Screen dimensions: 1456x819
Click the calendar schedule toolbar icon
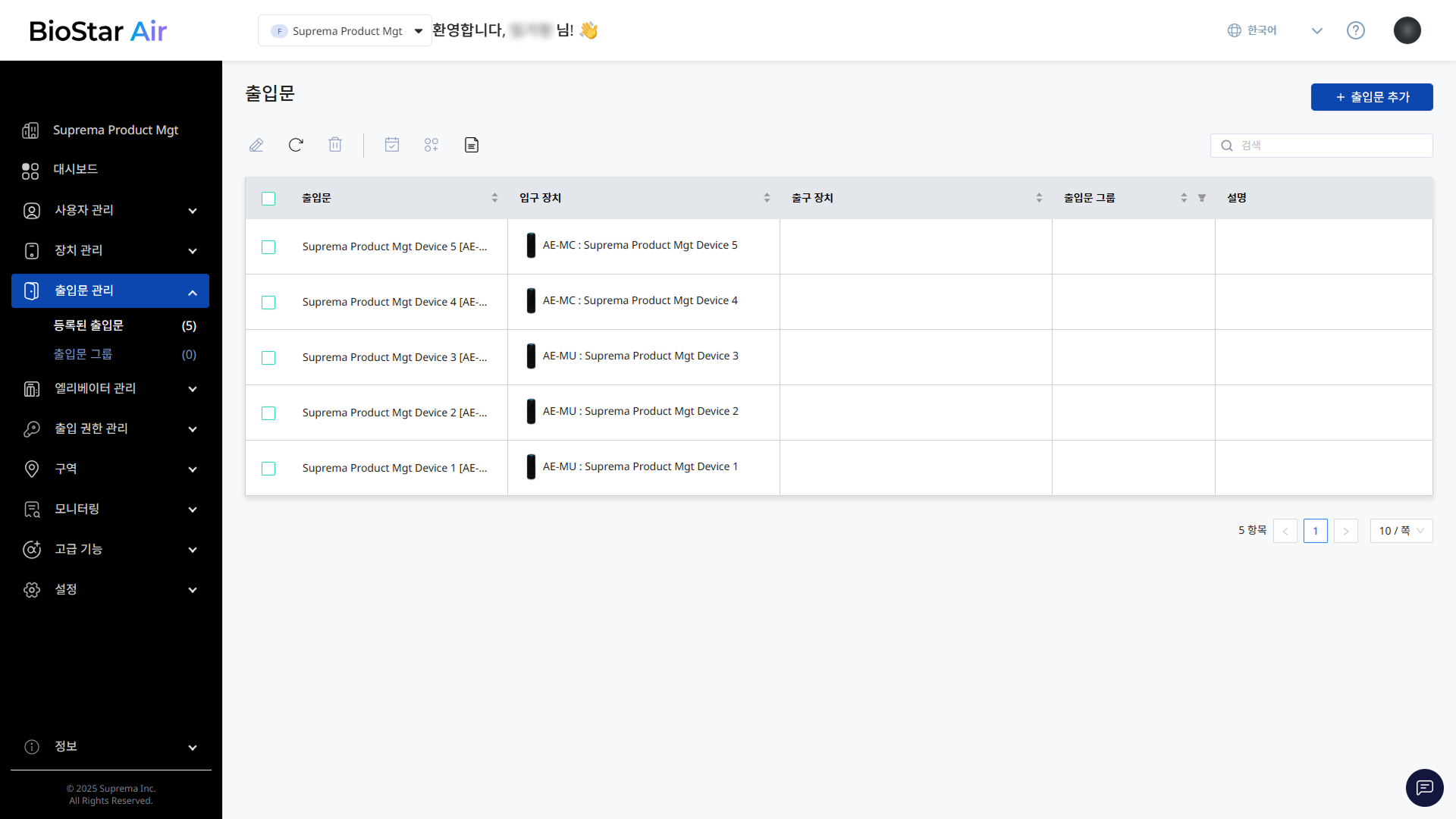pos(392,145)
